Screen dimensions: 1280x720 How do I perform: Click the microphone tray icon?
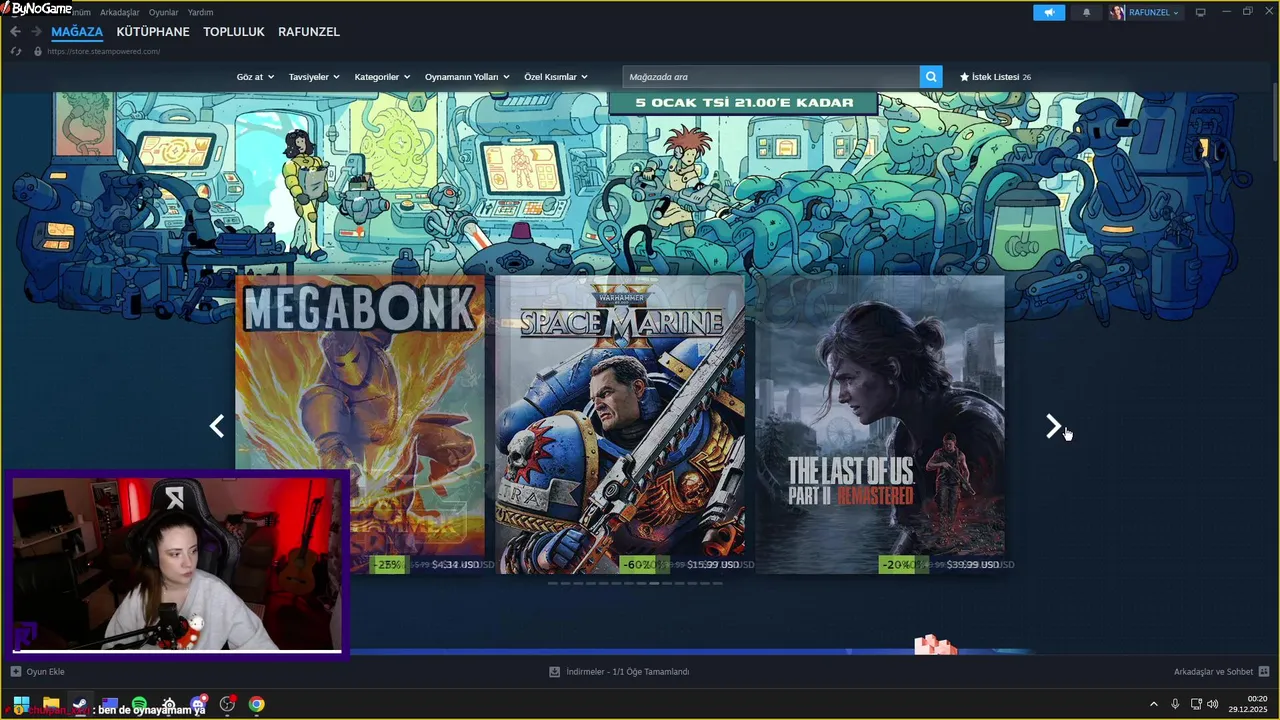pyautogui.click(x=1175, y=704)
